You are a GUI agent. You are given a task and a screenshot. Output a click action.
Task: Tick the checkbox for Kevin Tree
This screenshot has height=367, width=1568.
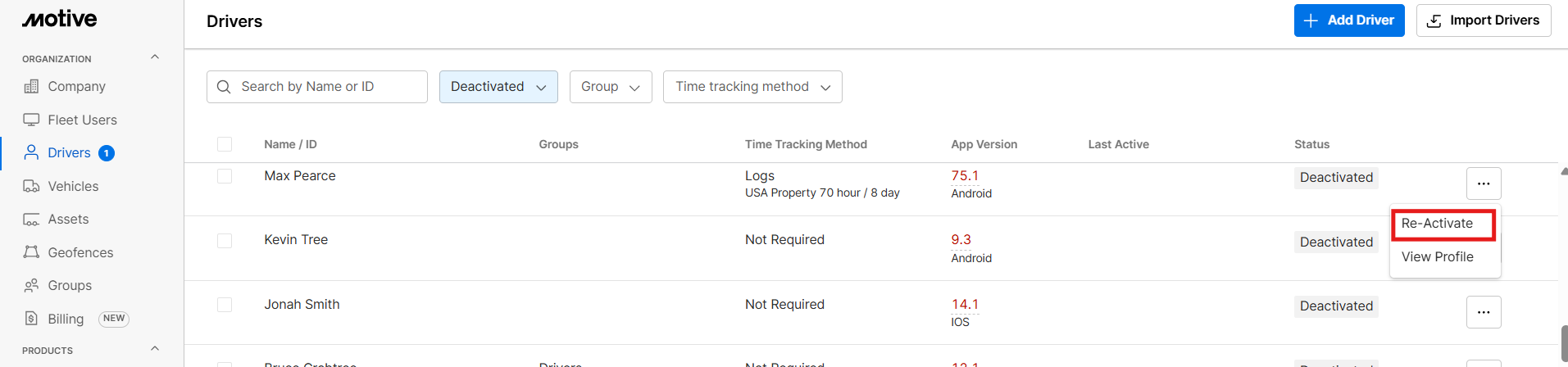click(x=225, y=241)
